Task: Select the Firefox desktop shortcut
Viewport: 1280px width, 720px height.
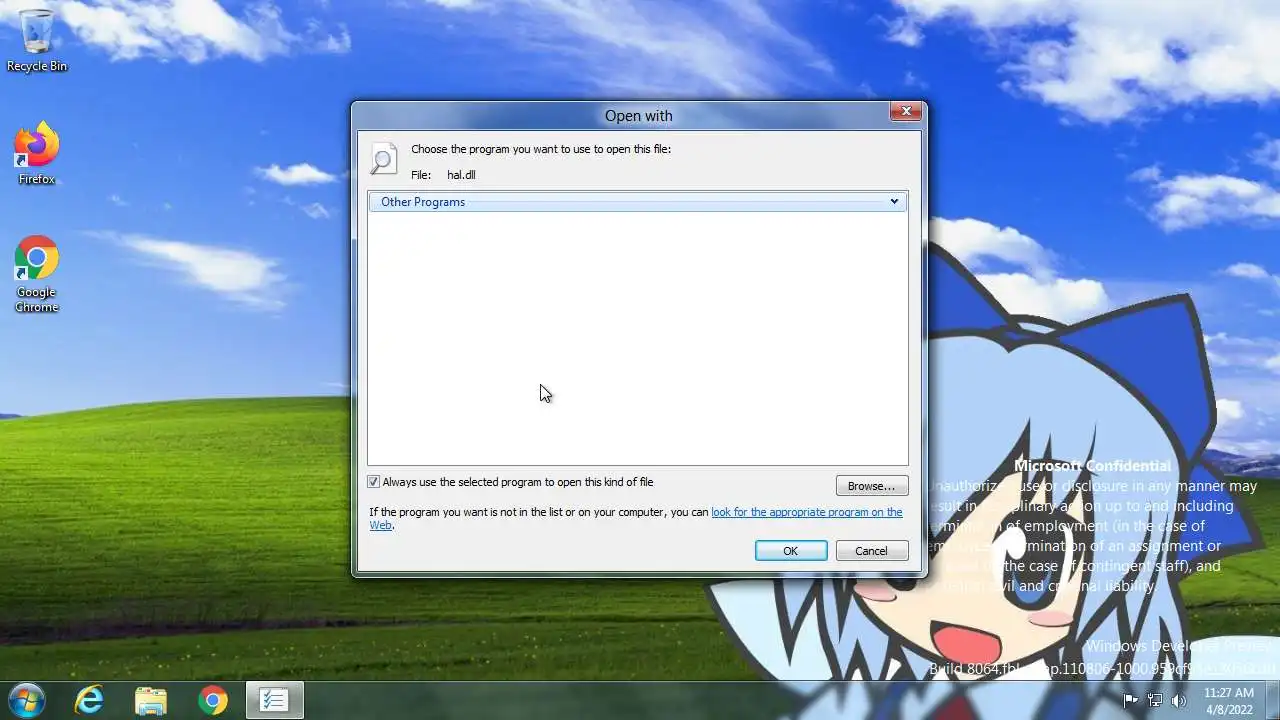Action: pos(37,153)
